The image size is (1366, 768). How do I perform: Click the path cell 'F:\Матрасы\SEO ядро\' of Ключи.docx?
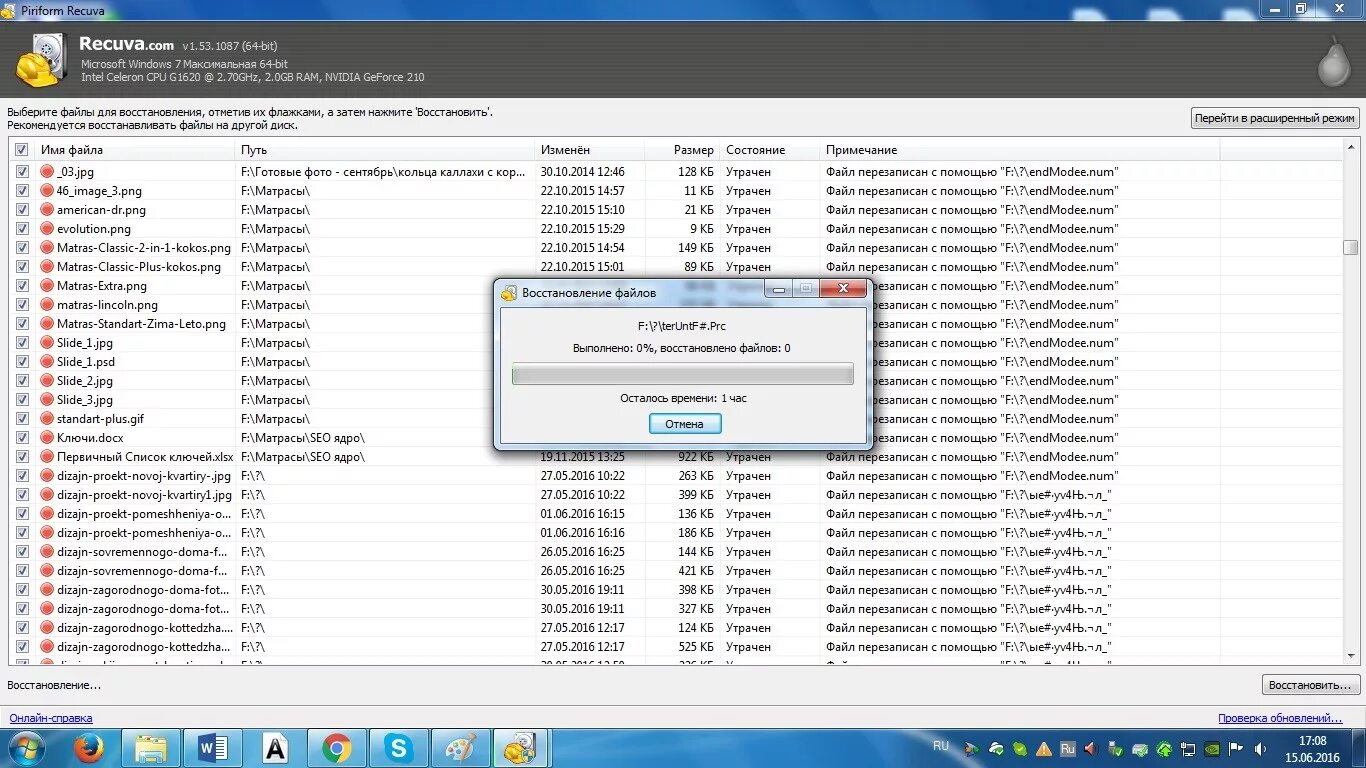tap(303, 438)
